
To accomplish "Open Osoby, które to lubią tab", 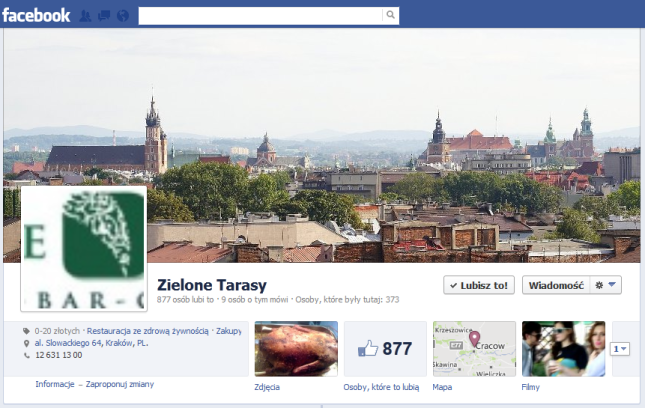I will (381, 387).
